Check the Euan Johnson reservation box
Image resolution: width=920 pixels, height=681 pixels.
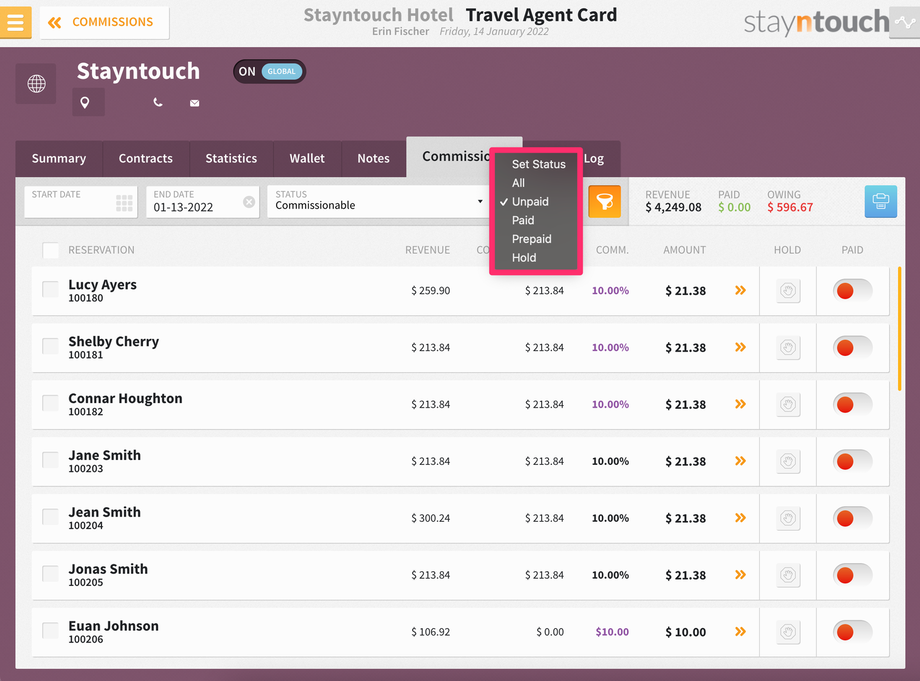50,631
